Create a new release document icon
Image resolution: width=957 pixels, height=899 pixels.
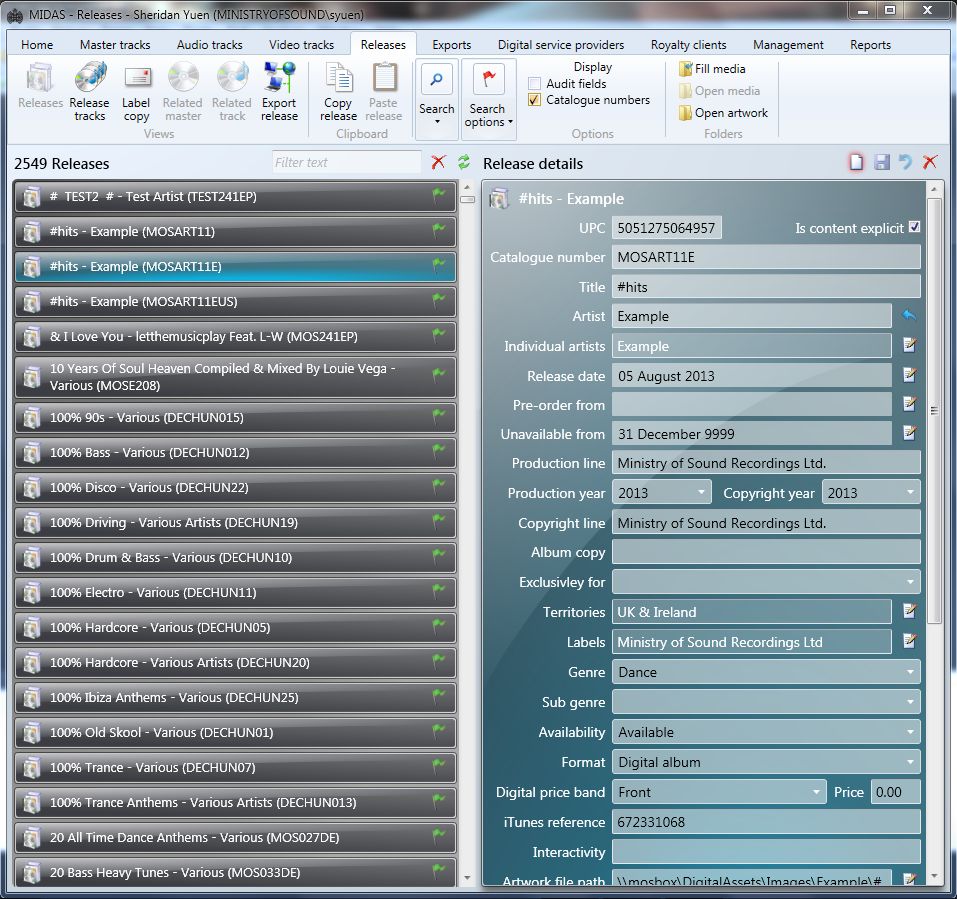click(x=856, y=162)
